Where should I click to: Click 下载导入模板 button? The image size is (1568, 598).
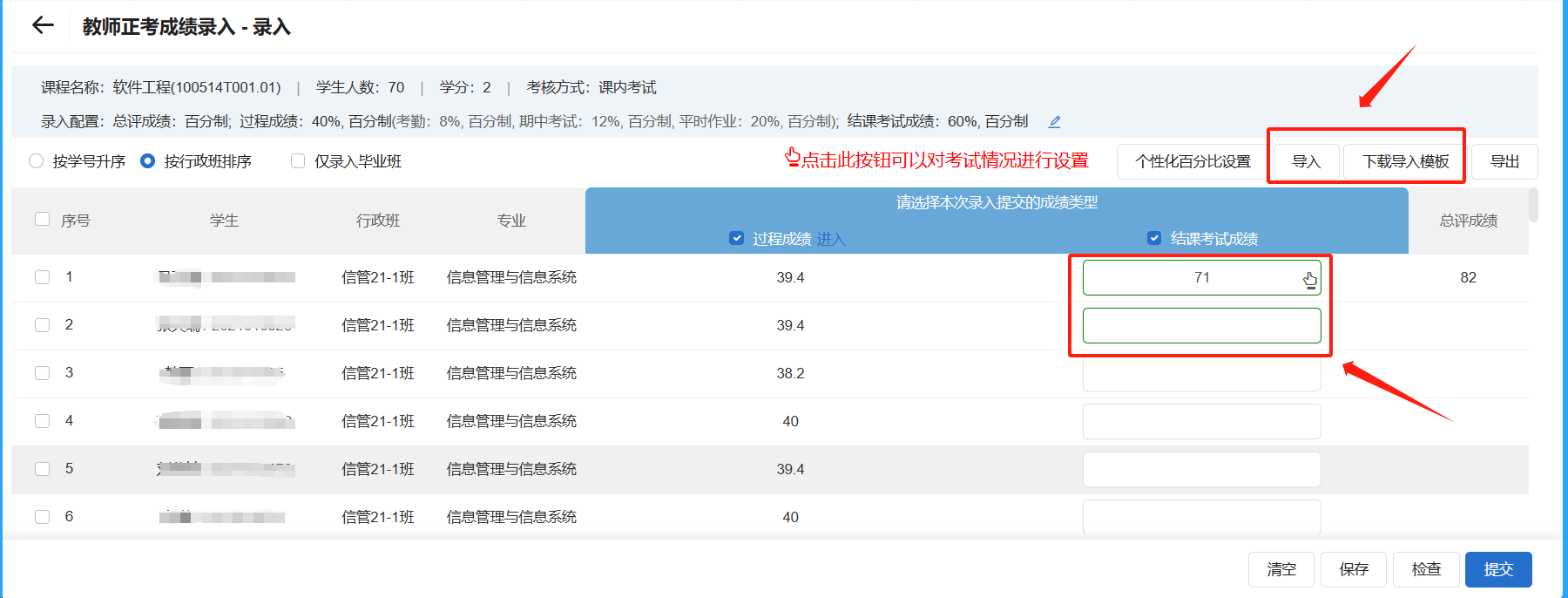click(1405, 162)
